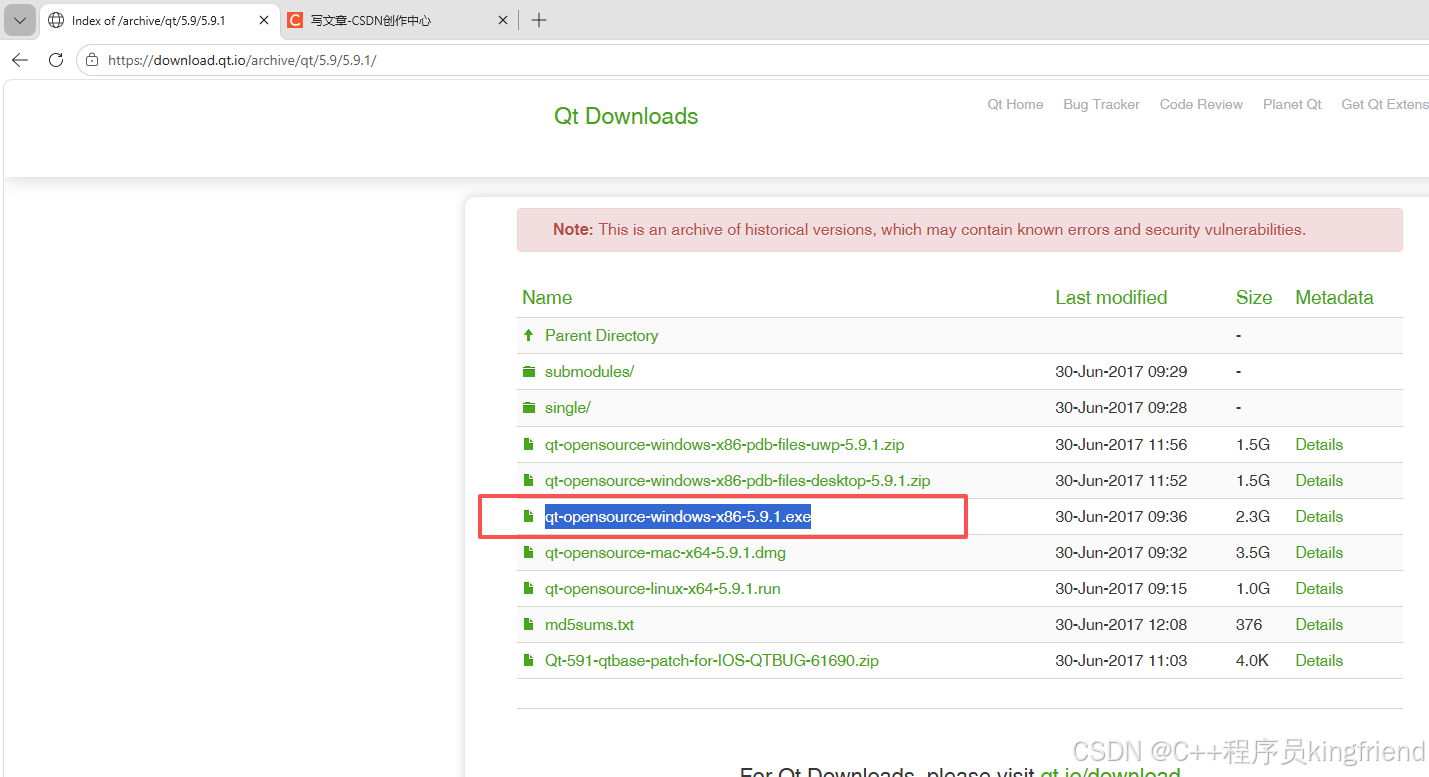
Task: Click the 30-Jun-2017 09:36 timestamp
Action: coord(1121,516)
